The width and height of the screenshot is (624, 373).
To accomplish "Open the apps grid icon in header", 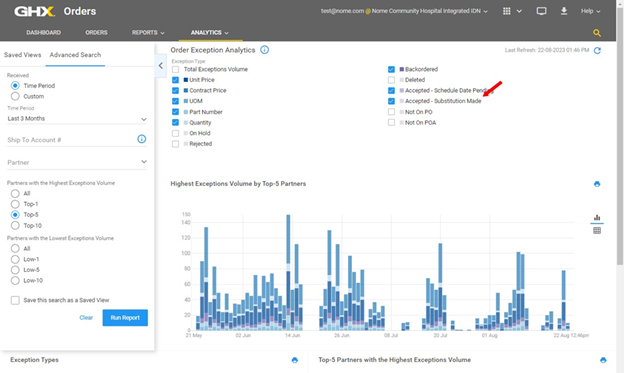I will pyautogui.click(x=507, y=11).
